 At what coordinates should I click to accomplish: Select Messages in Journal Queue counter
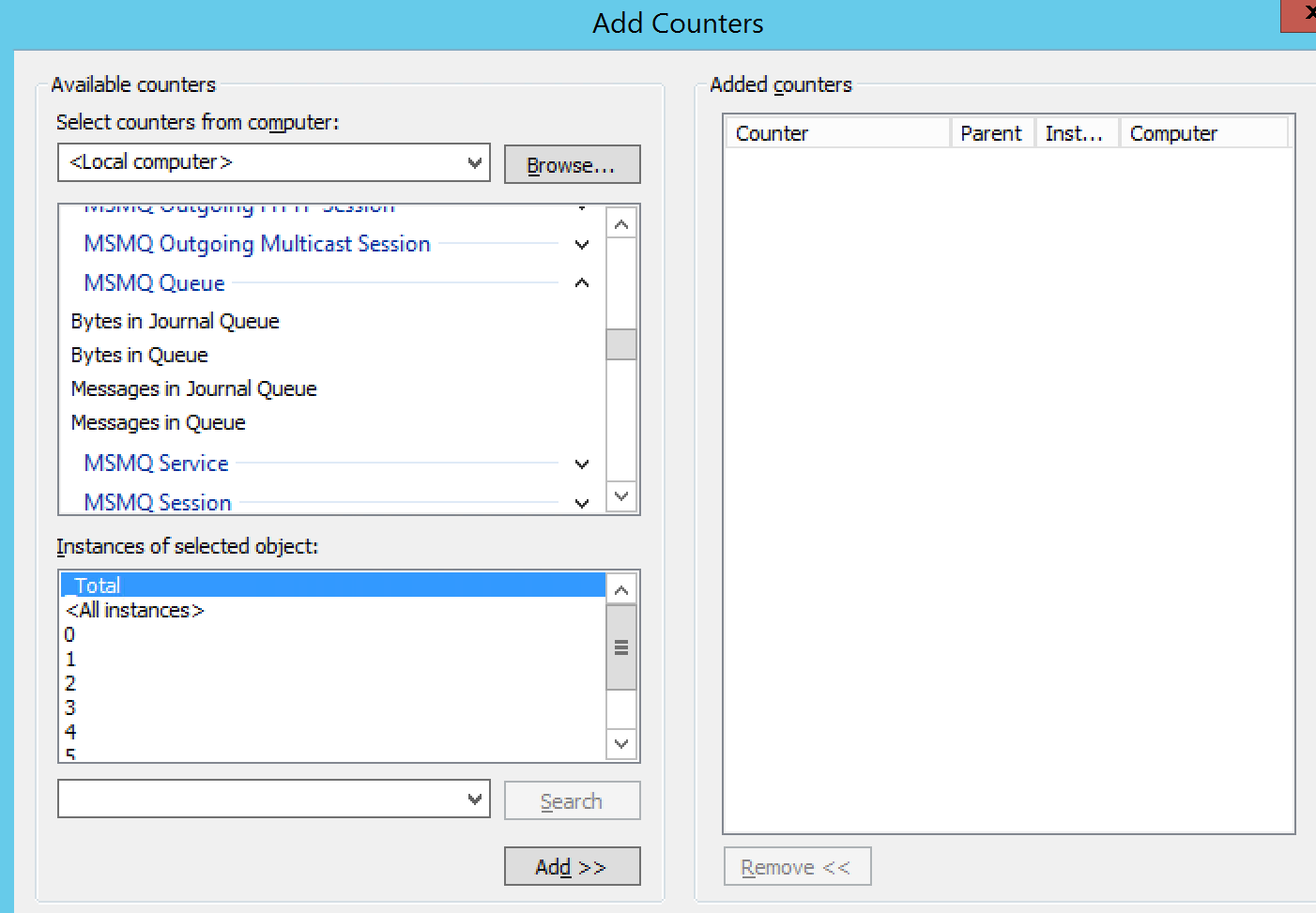coord(194,389)
